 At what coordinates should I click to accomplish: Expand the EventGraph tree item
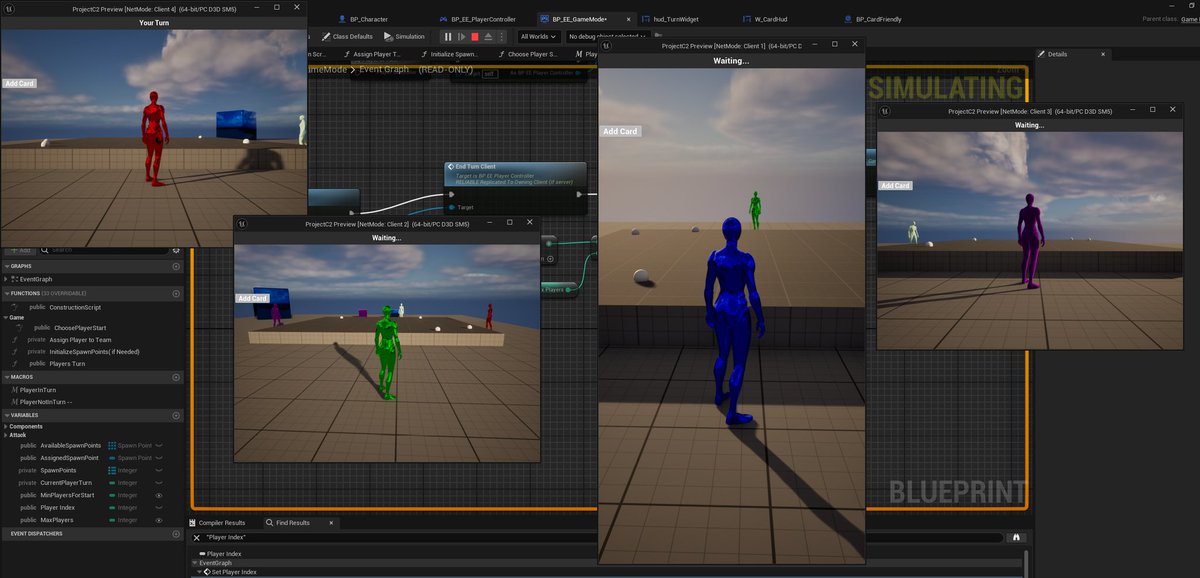pyautogui.click(x=7, y=279)
